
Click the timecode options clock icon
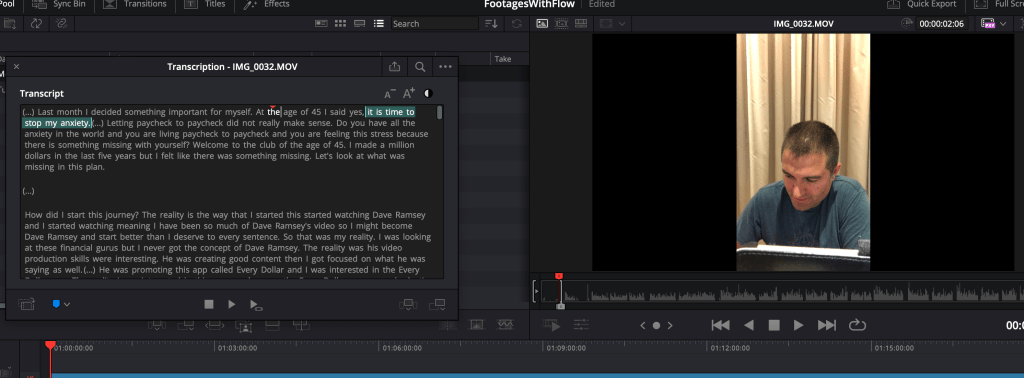(x=907, y=24)
